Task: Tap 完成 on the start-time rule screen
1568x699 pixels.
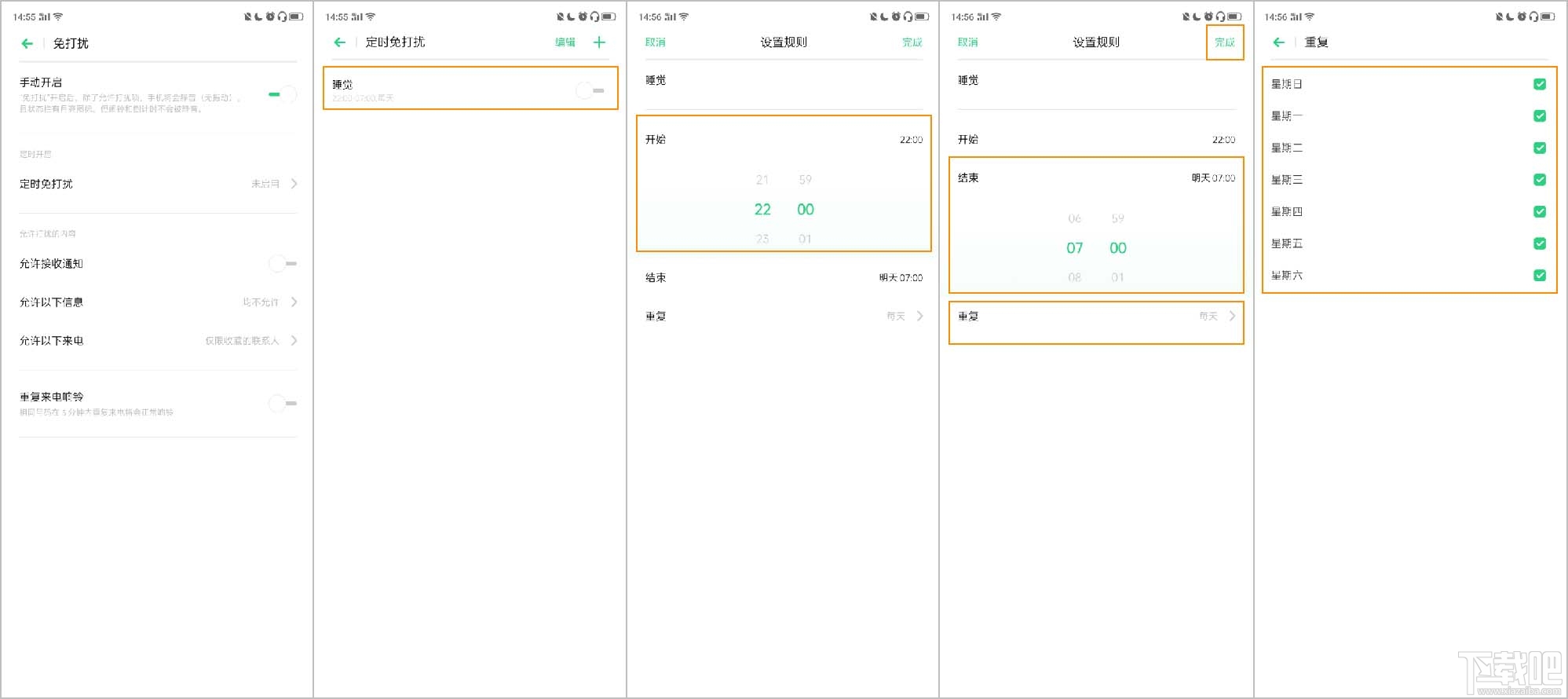Action: [912, 42]
